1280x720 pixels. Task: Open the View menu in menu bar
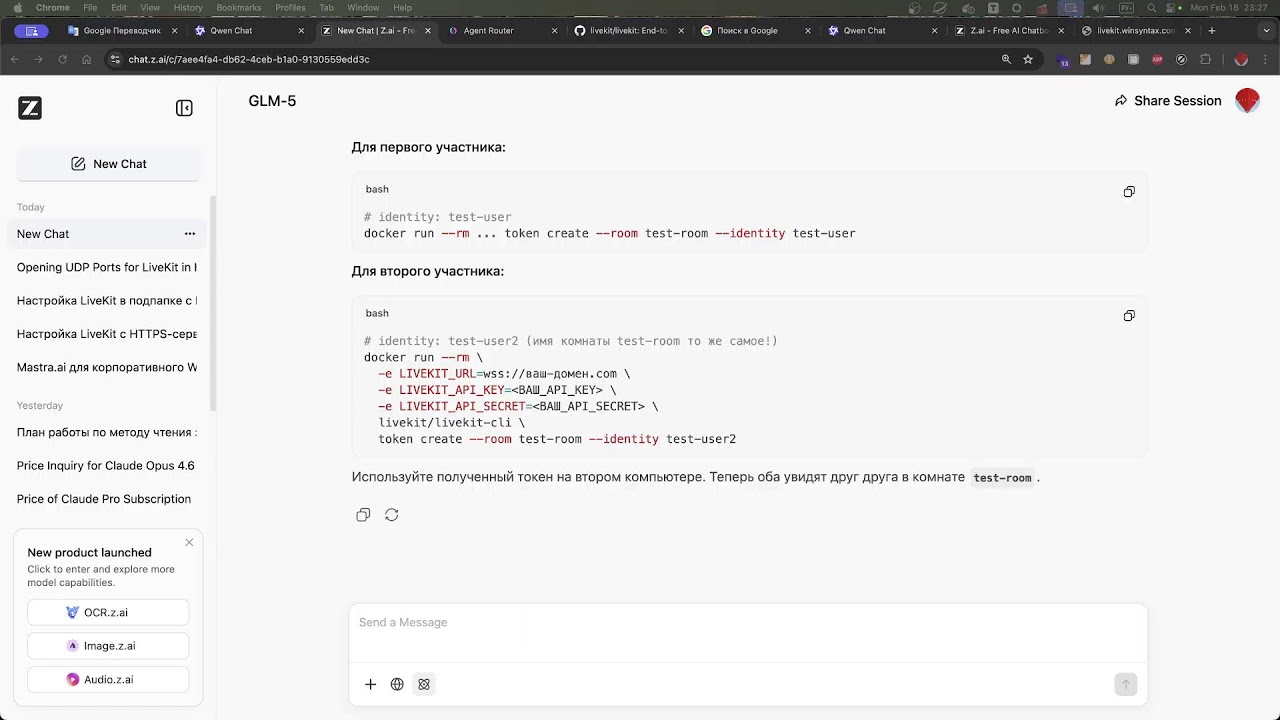click(x=150, y=8)
